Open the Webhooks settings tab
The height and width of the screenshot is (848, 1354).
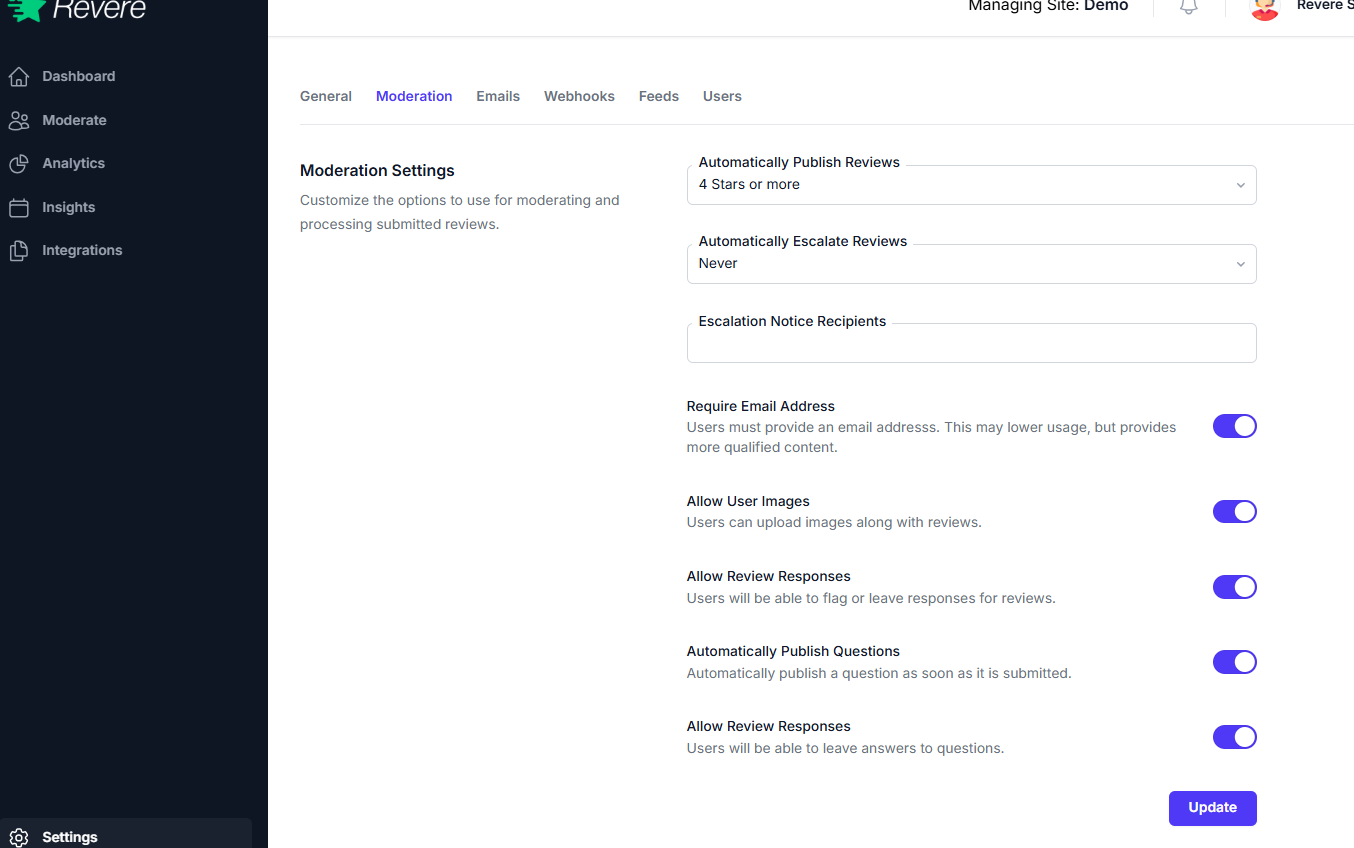[x=579, y=96]
